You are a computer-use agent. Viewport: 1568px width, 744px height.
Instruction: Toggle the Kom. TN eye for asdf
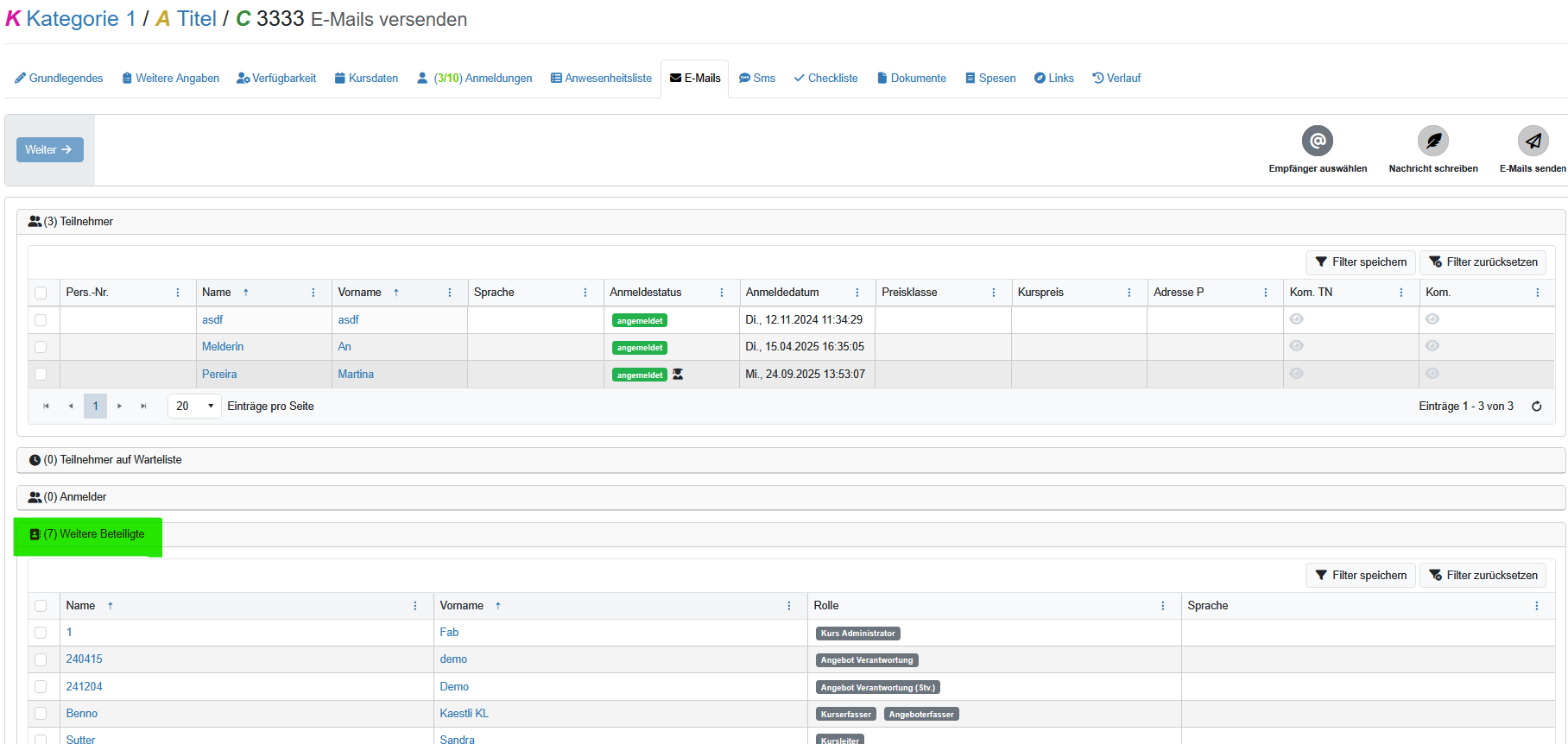(1296, 319)
